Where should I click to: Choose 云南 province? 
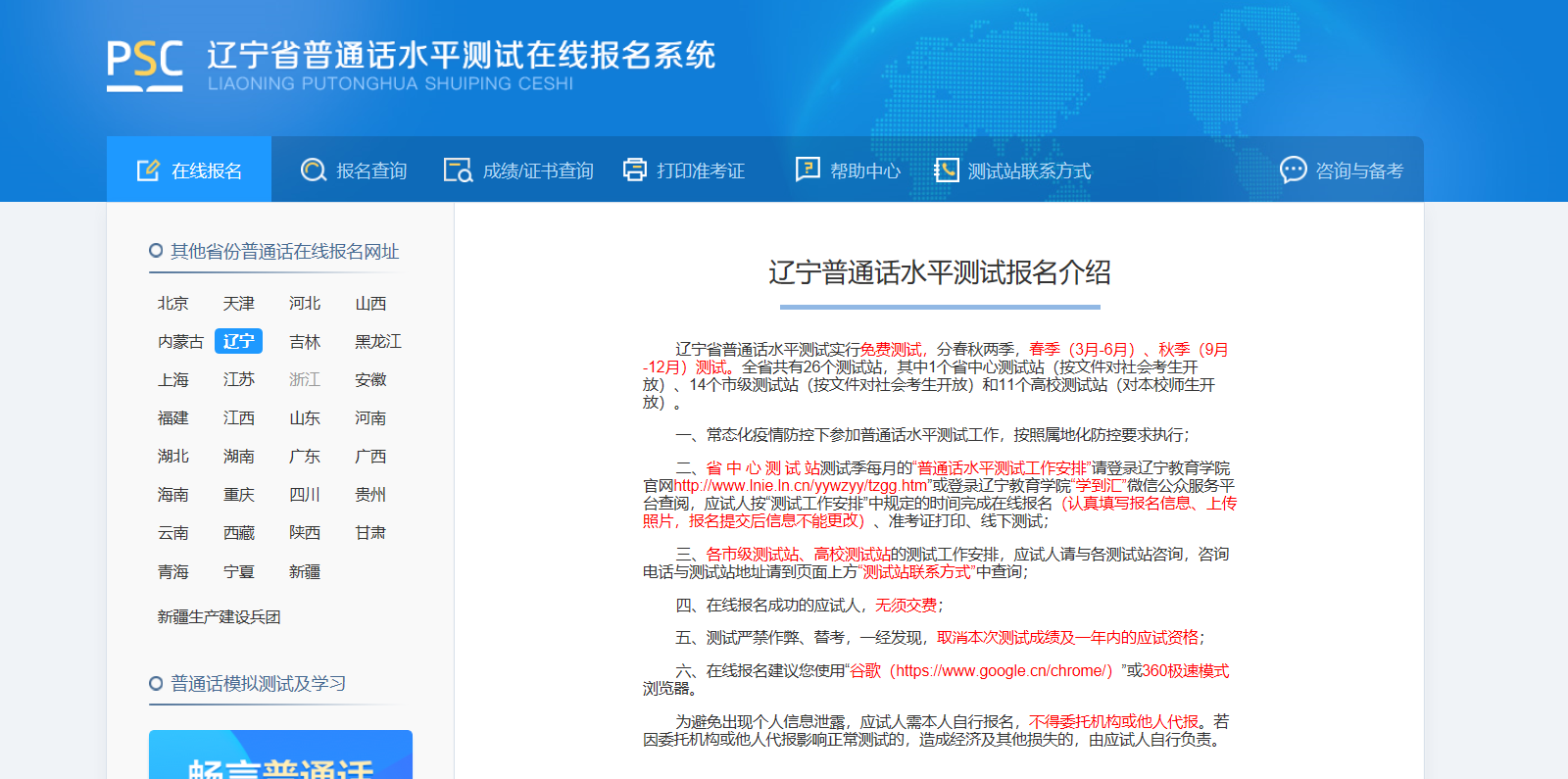coord(173,533)
